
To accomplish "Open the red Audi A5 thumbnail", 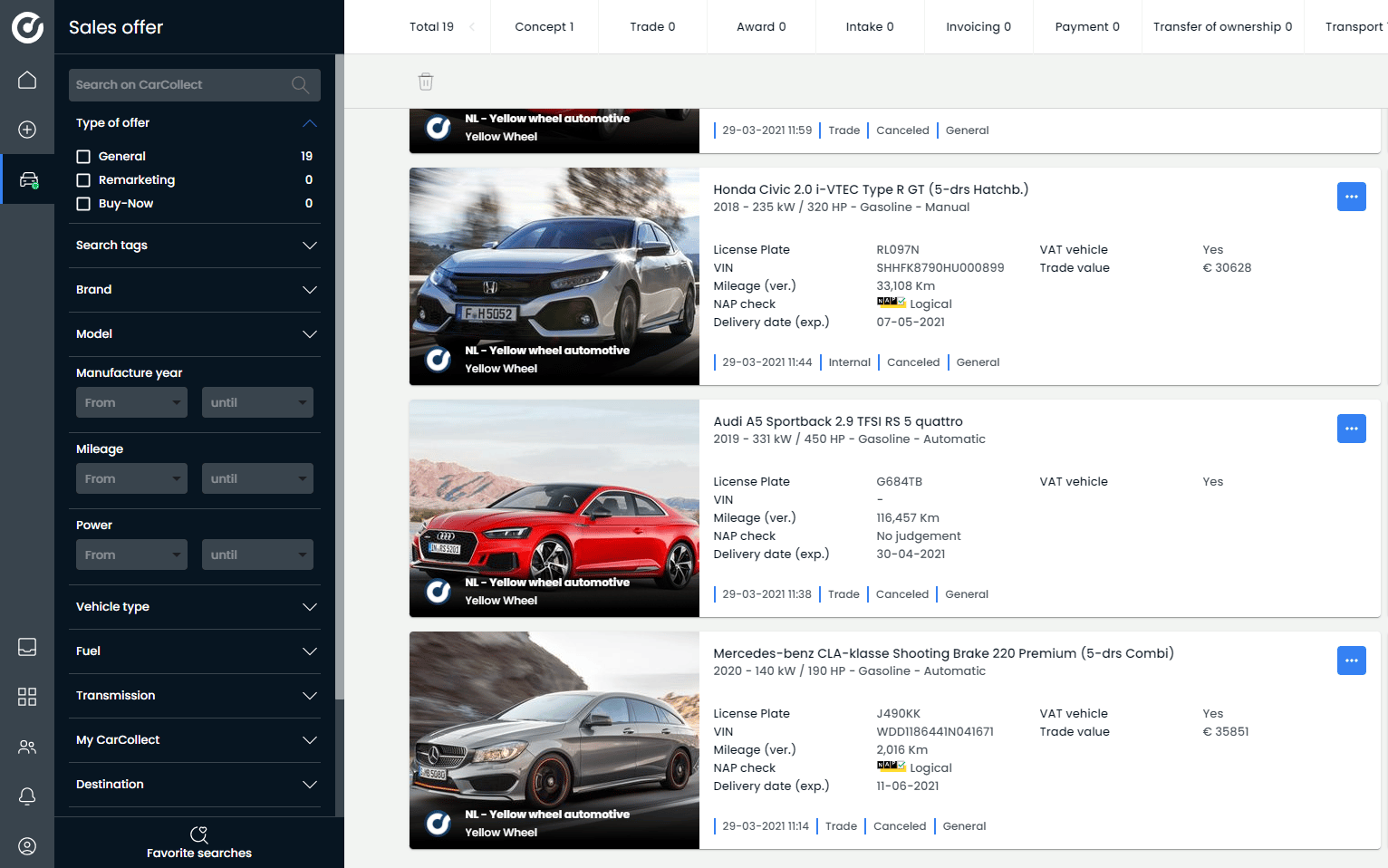I will pyautogui.click(x=554, y=508).
